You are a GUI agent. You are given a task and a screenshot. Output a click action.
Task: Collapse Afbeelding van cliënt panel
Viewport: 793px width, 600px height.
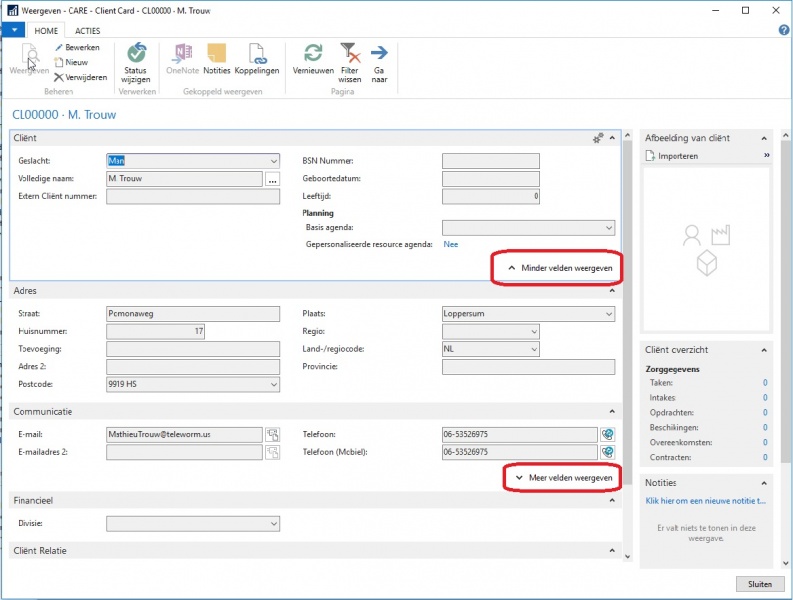pos(764,138)
